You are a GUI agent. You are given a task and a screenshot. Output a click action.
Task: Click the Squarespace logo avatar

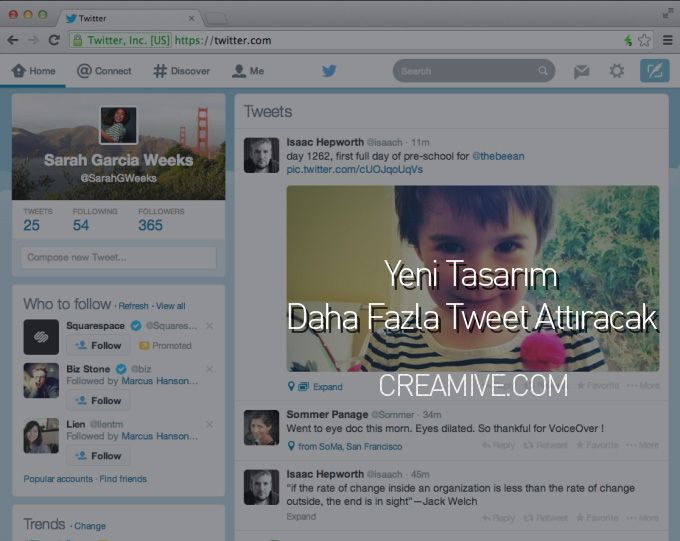[41, 337]
